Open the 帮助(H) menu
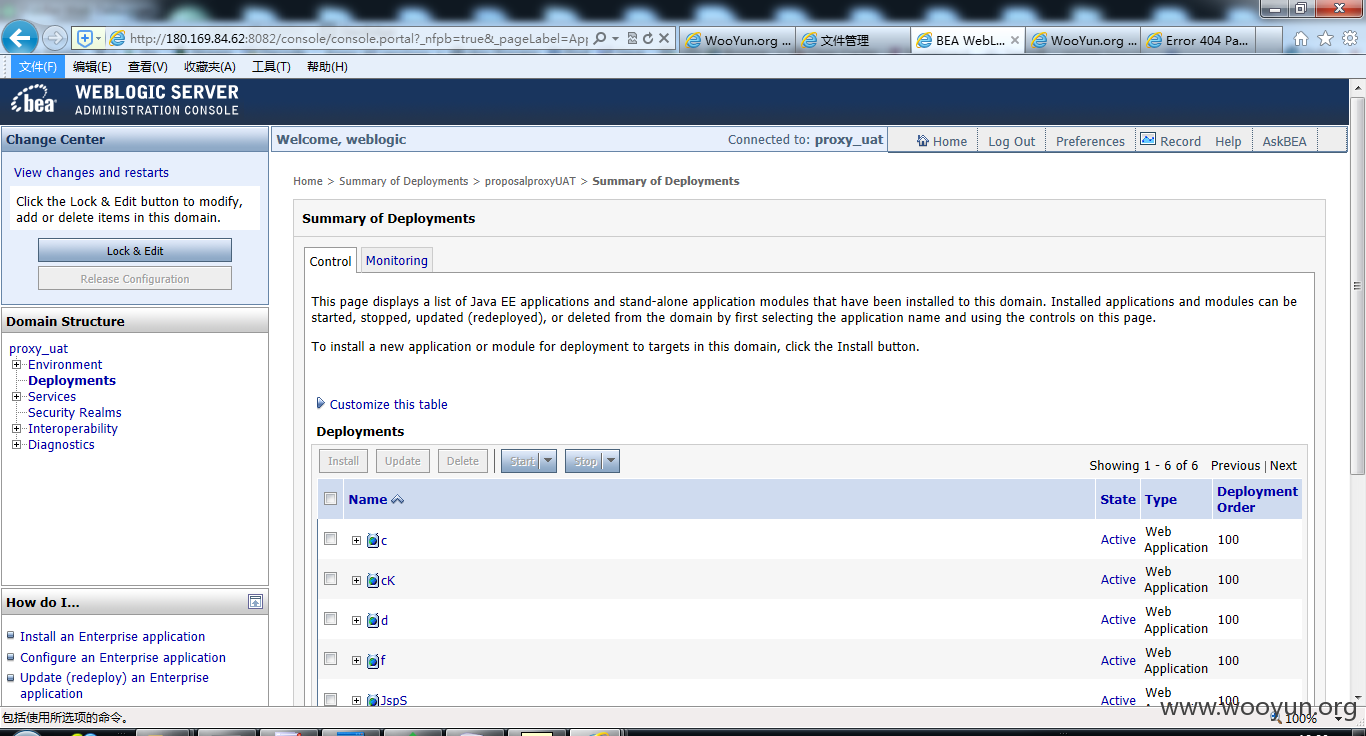This screenshot has height=736, width=1366. point(327,67)
